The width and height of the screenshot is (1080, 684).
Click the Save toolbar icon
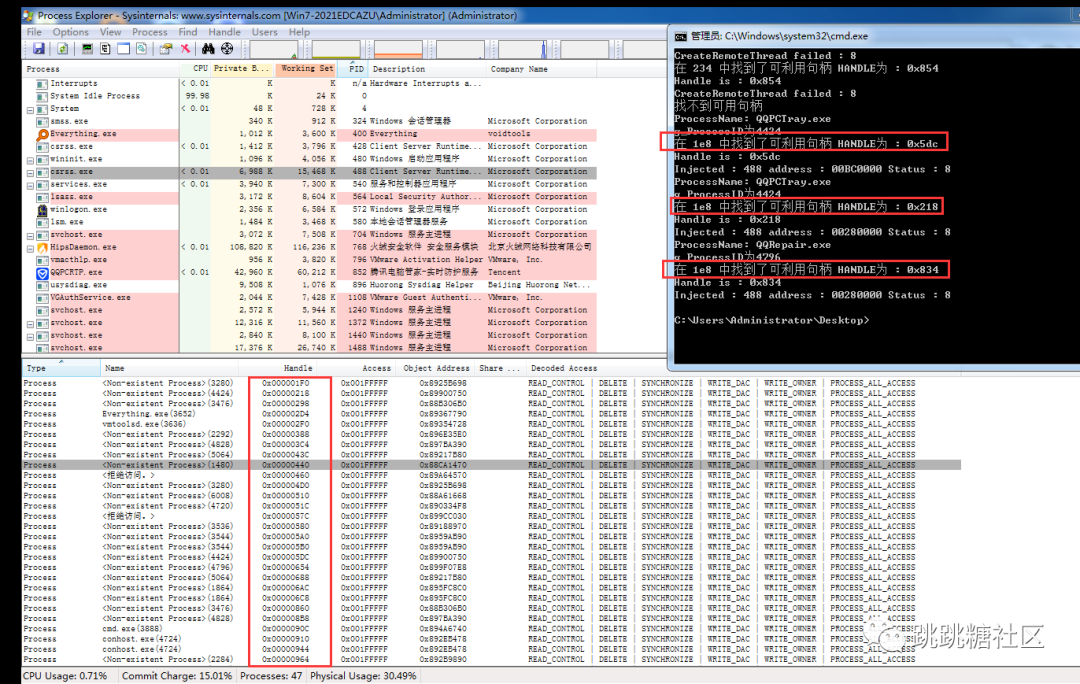(x=39, y=49)
